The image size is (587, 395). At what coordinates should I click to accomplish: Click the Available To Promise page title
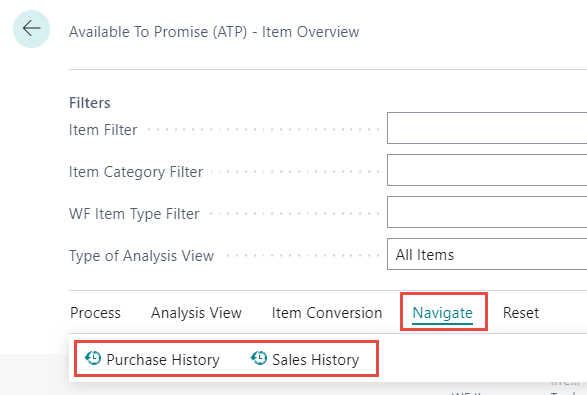coord(214,32)
